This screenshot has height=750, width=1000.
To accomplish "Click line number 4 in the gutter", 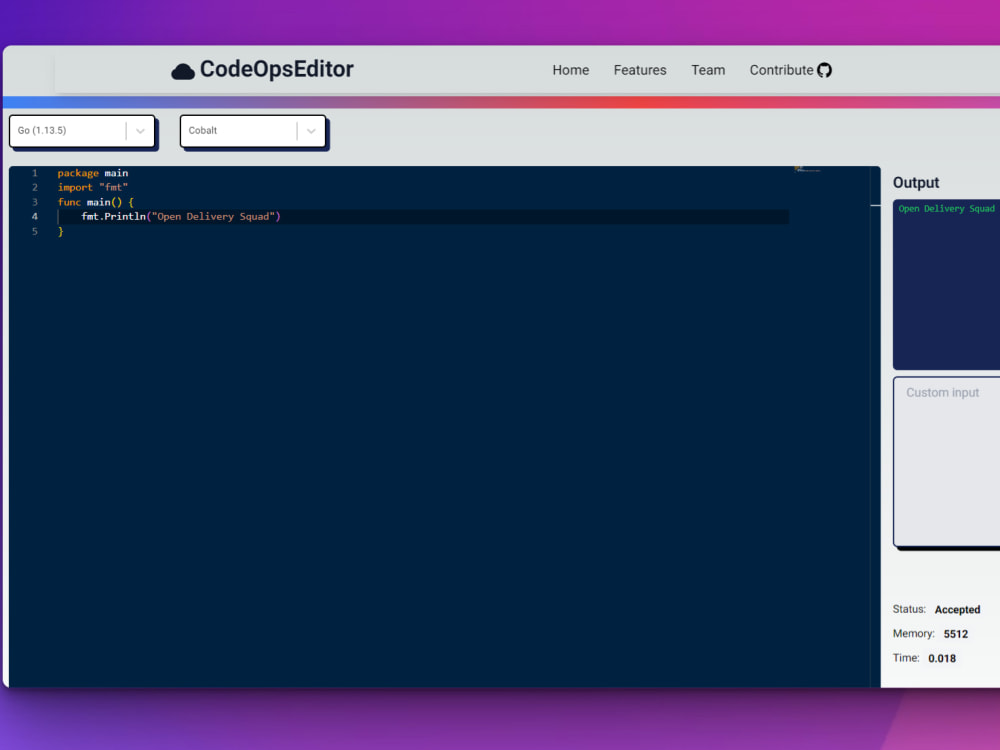I will click(x=34, y=217).
